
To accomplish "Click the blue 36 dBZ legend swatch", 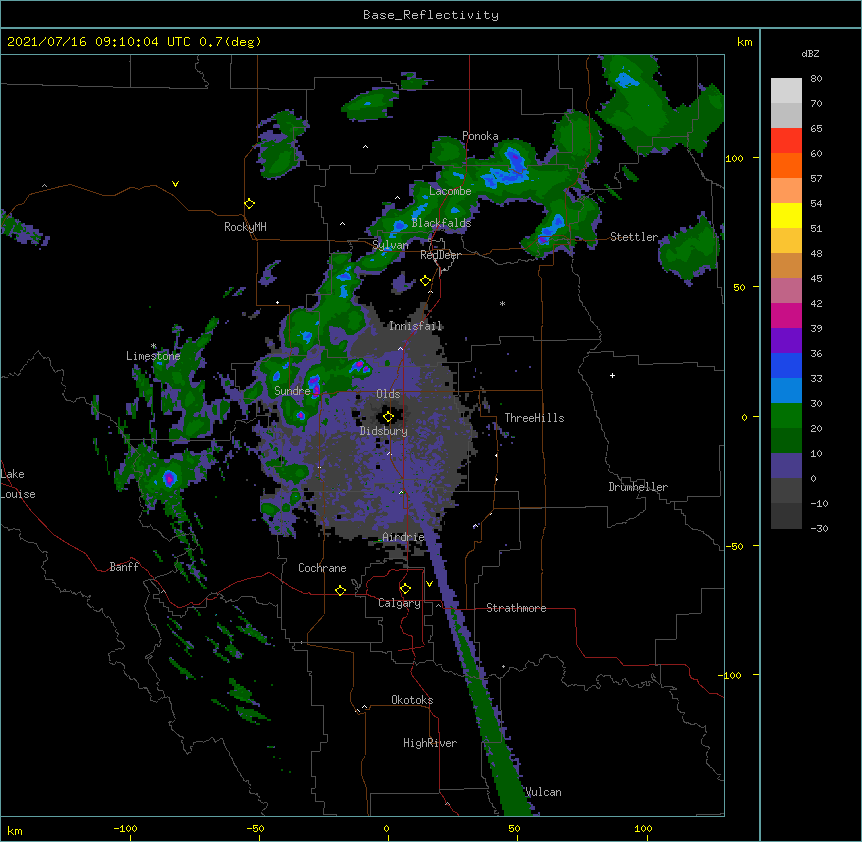I will tap(786, 365).
